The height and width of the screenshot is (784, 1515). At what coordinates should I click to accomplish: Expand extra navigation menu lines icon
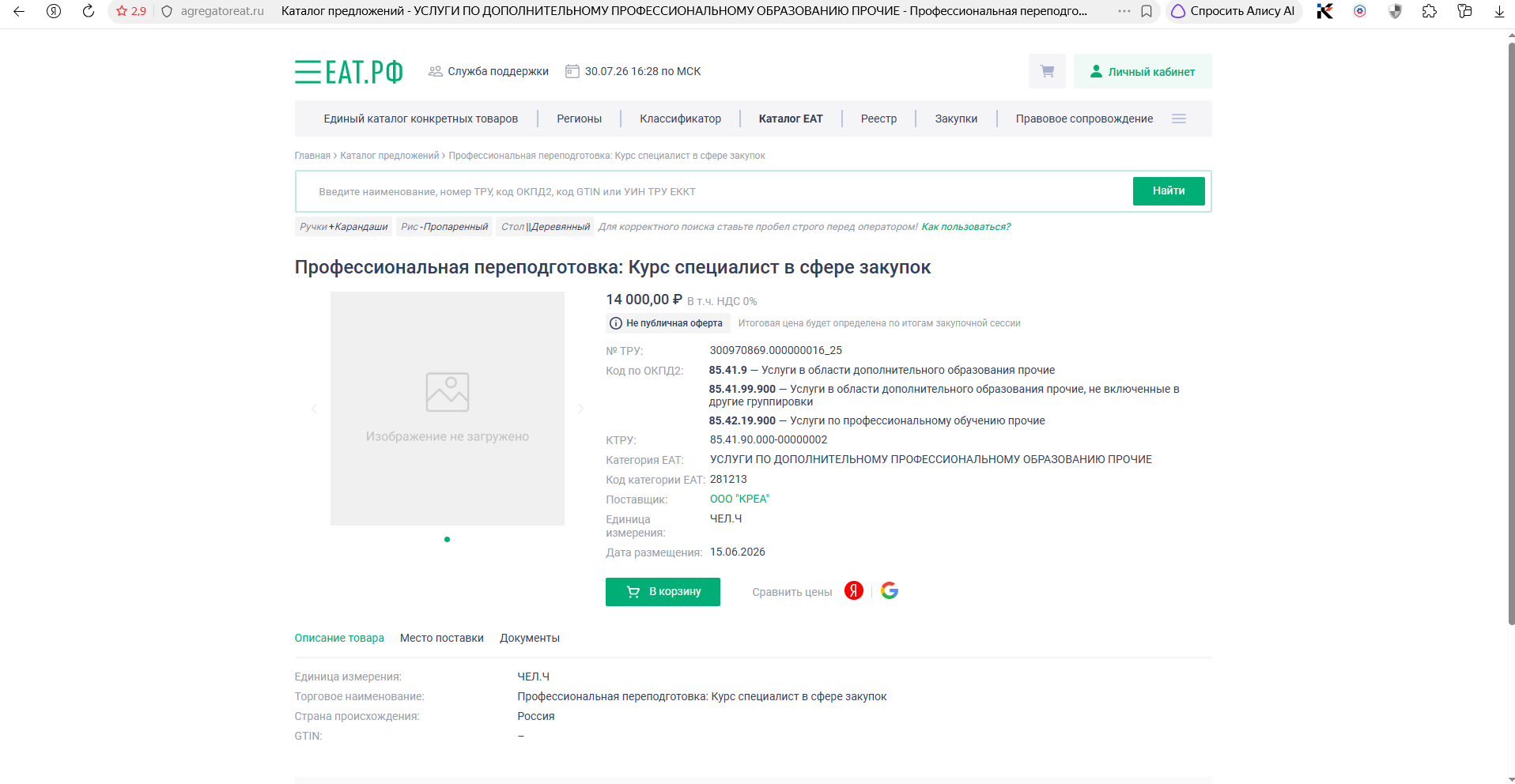1179,119
